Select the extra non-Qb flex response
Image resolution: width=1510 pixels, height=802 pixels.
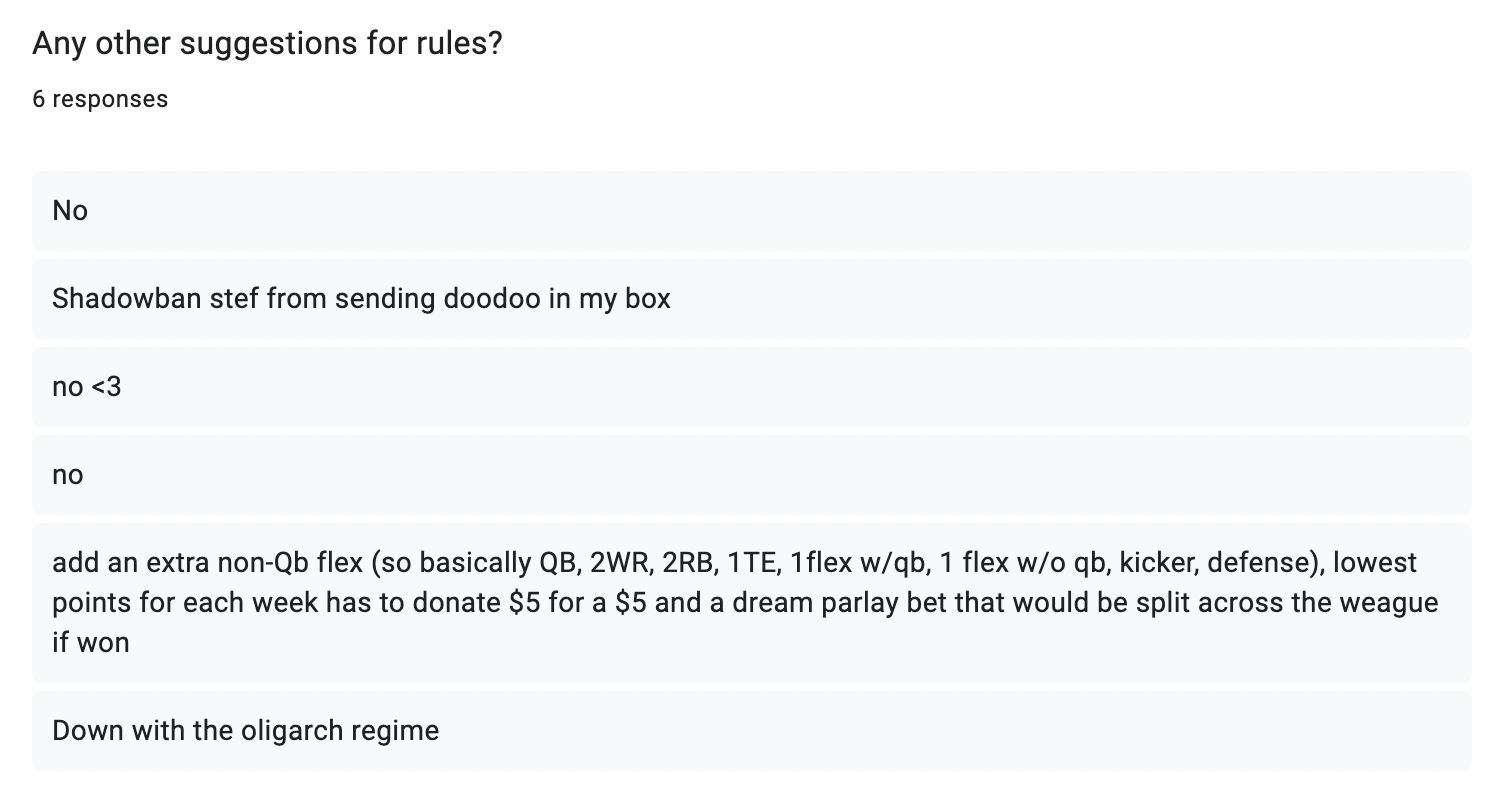pyautogui.click(x=750, y=602)
